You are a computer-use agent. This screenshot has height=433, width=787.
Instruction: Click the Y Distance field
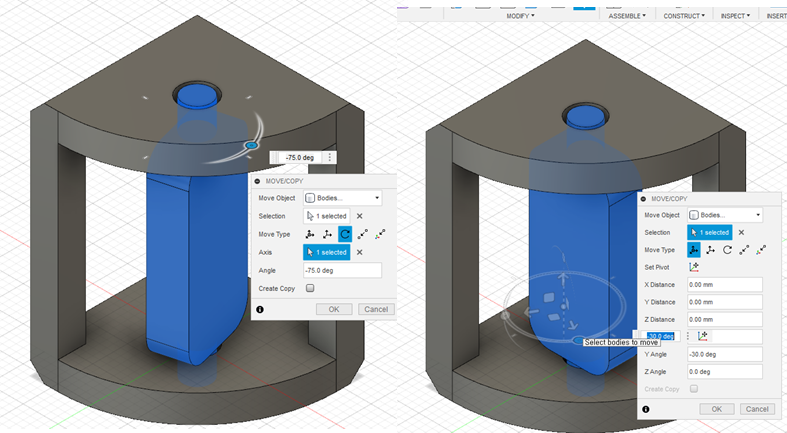coord(725,302)
